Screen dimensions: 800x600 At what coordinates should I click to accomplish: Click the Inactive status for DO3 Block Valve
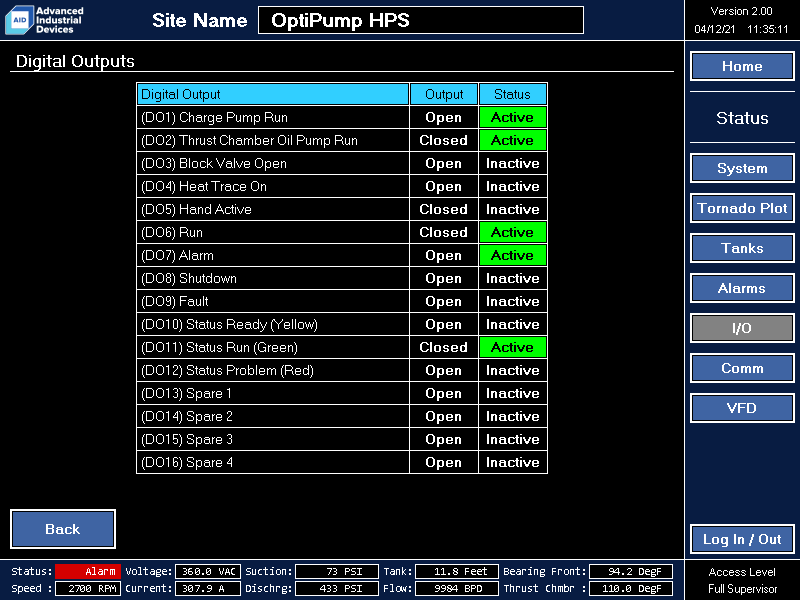click(x=513, y=163)
